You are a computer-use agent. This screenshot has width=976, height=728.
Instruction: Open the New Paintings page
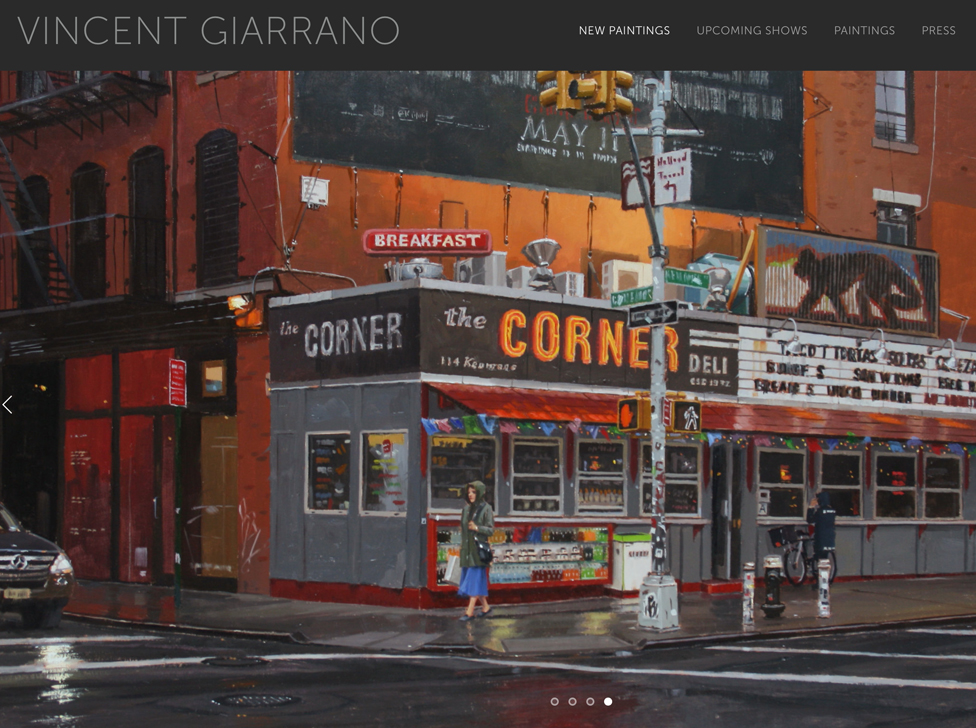(x=624, y=31)
